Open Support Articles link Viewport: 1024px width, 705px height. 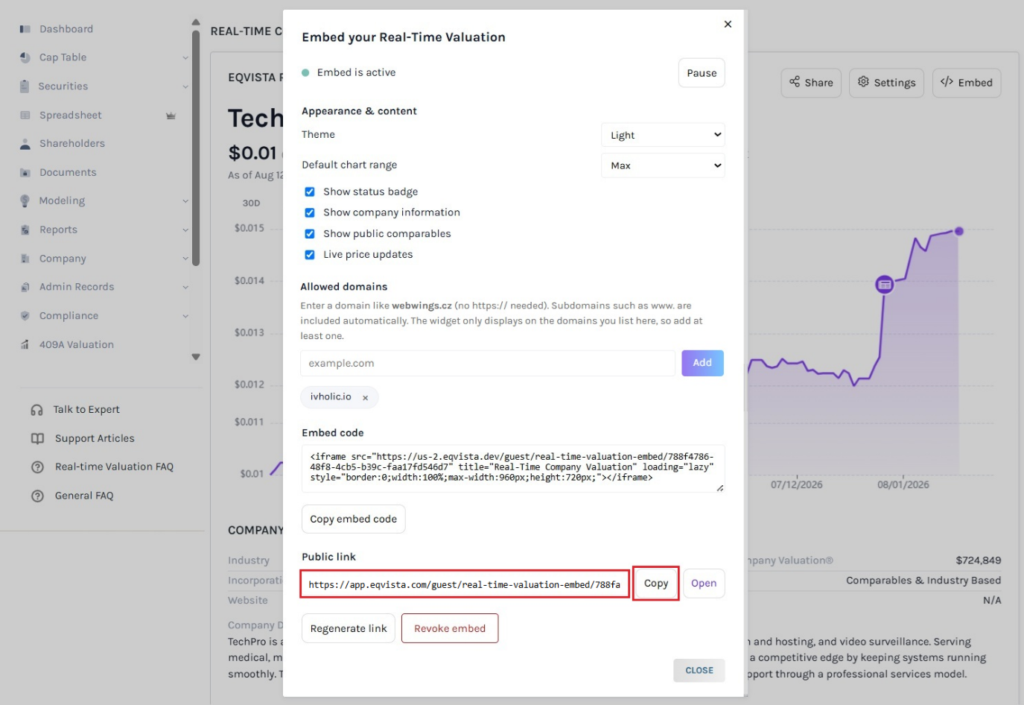point(95,439)
